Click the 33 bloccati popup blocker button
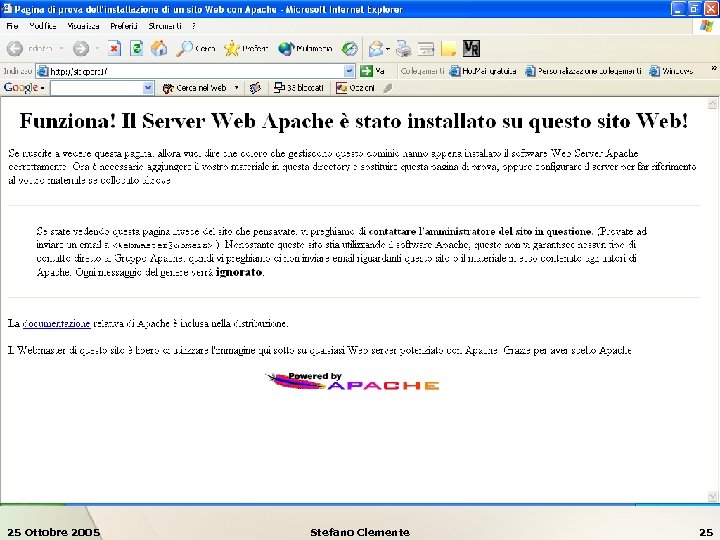Viewport: 720px width, 540px height. click(x=298, y=88)
